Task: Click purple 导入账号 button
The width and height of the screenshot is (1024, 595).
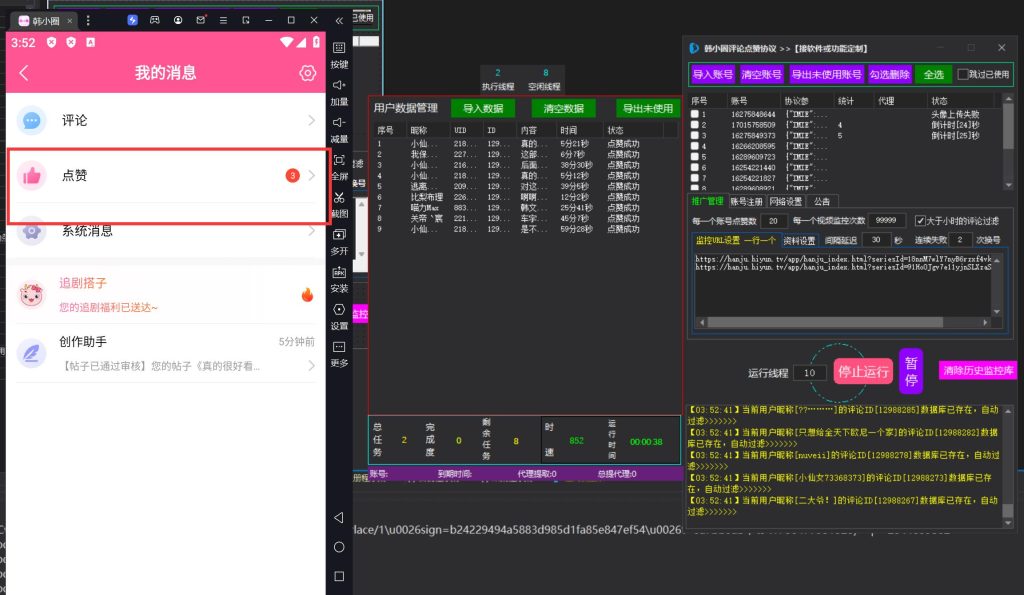Action: point(712,74)
